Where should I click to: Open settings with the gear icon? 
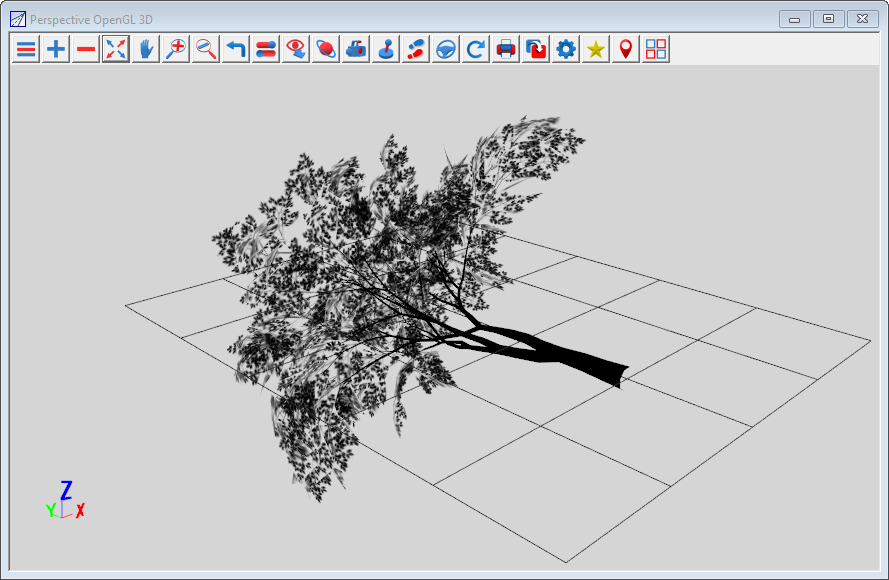(566, 49)
